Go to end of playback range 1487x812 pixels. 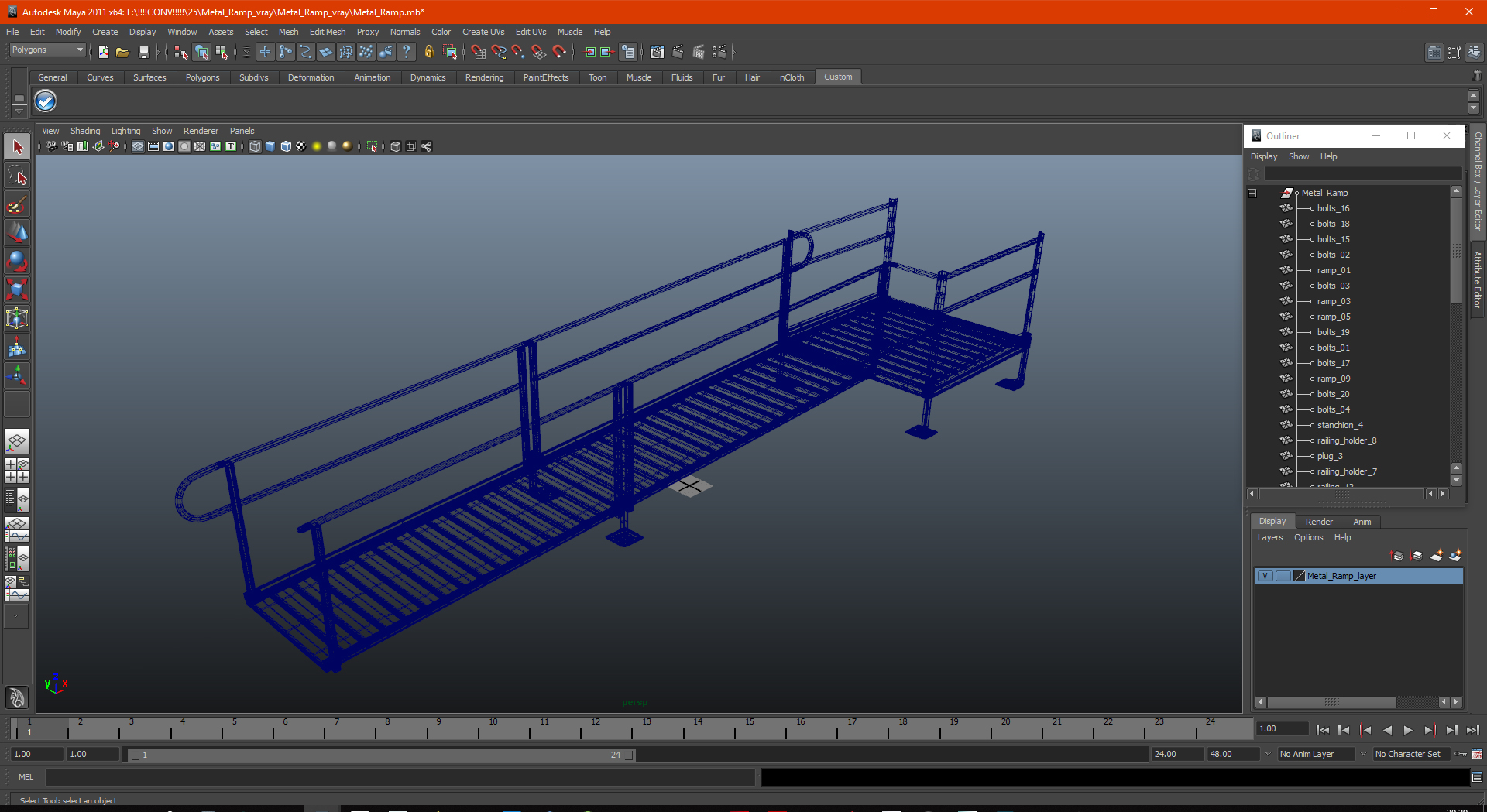point(1472,730)
